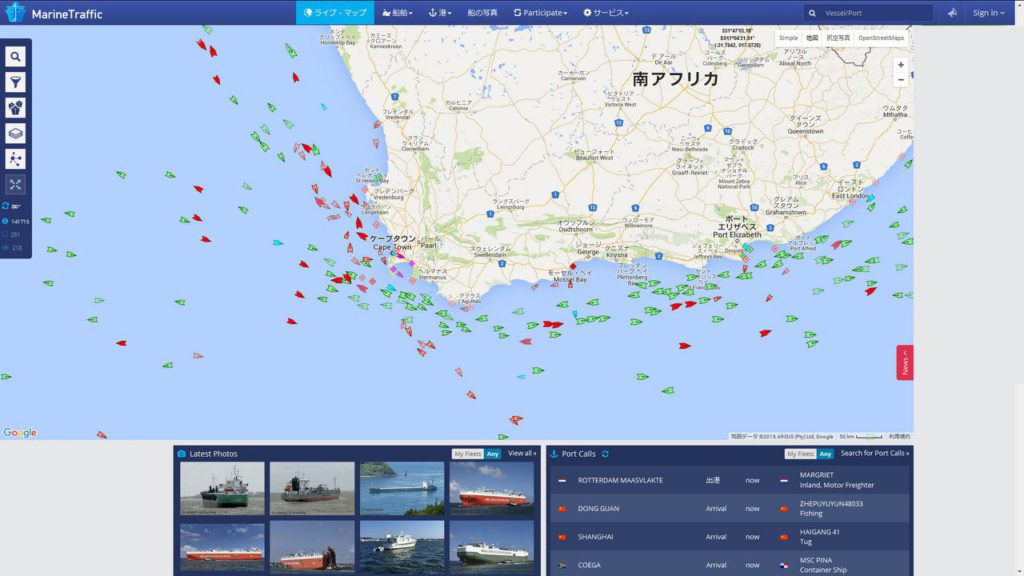Toggle the 218 indicator in left sidebar
The width and height of the screenshot is (1024, 576).
[5, 248]
